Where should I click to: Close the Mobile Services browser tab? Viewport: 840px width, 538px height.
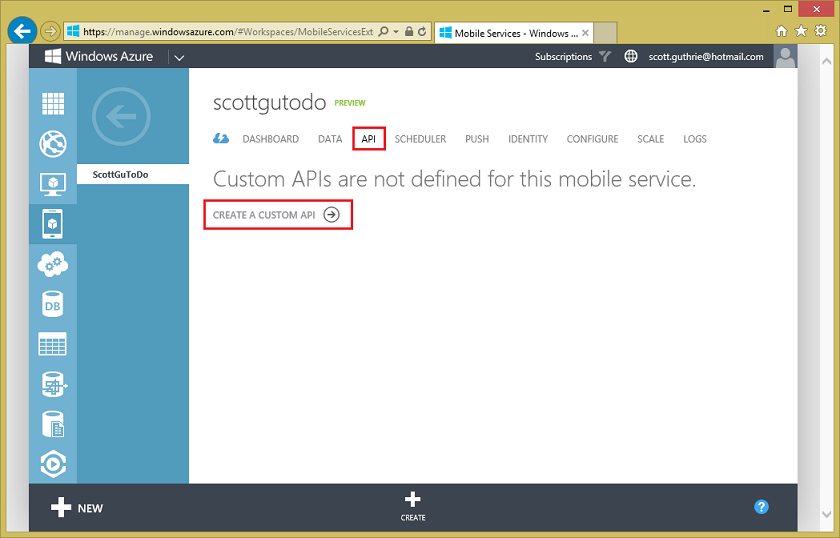pyautogui.click(x=586, y=33)
